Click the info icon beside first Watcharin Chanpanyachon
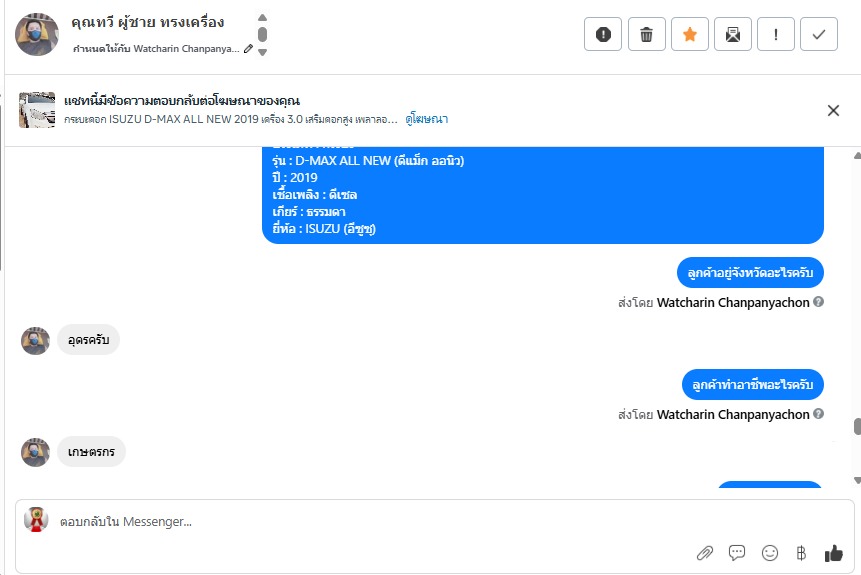Viewport: 861px width, 575px height. point(819,302)
